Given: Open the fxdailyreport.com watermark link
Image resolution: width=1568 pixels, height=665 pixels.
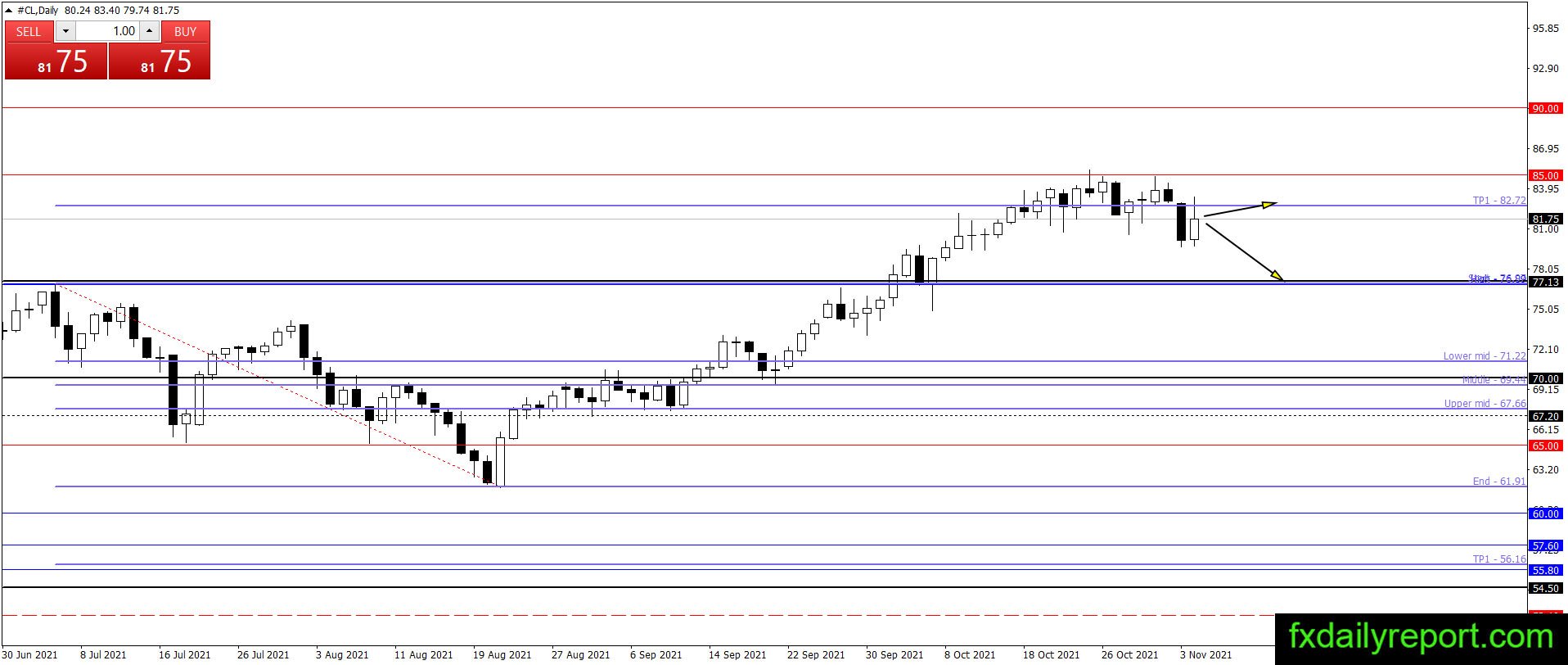Looking at the screenshot, I should [x=1421, y=636].
